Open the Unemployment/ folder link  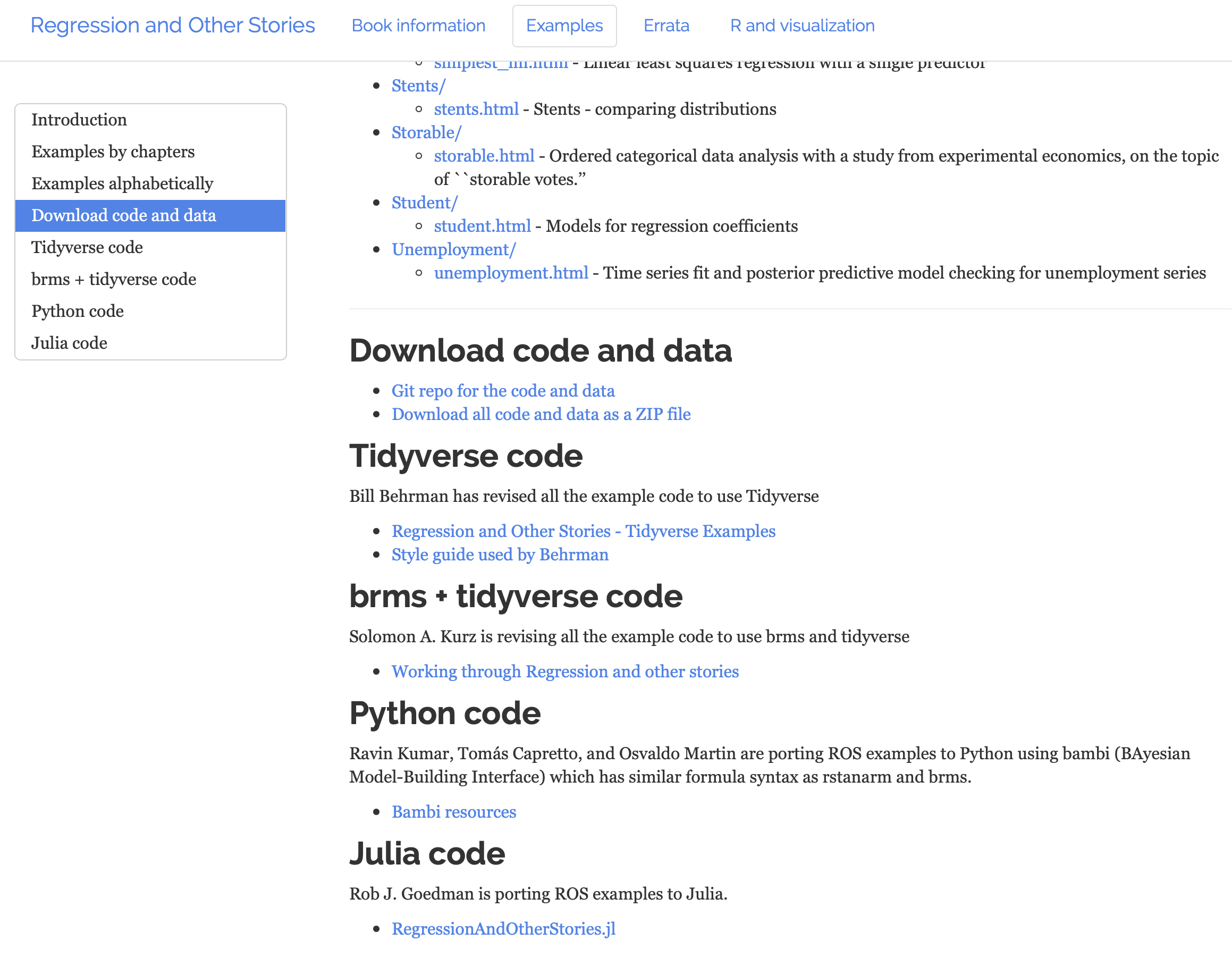[453, 249]
